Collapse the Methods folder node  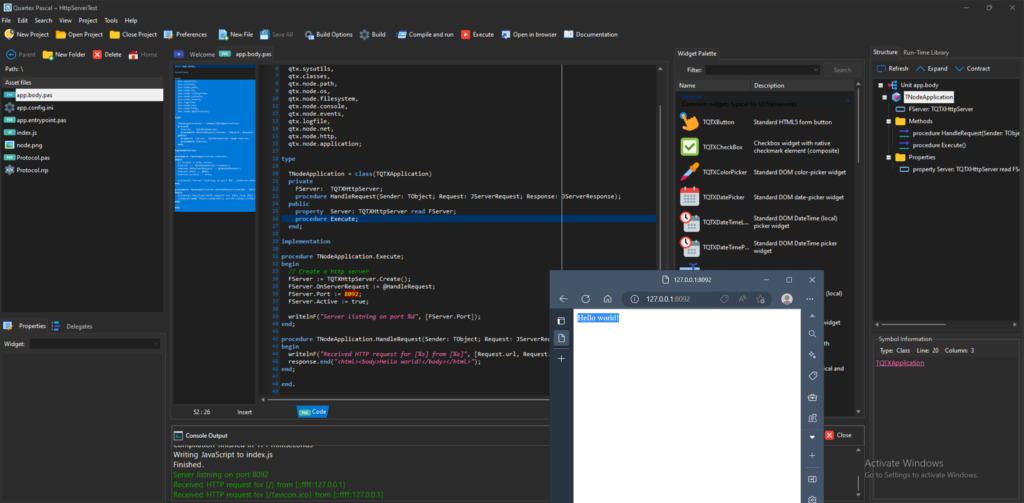pyautogui.click(x=889, y=122)
